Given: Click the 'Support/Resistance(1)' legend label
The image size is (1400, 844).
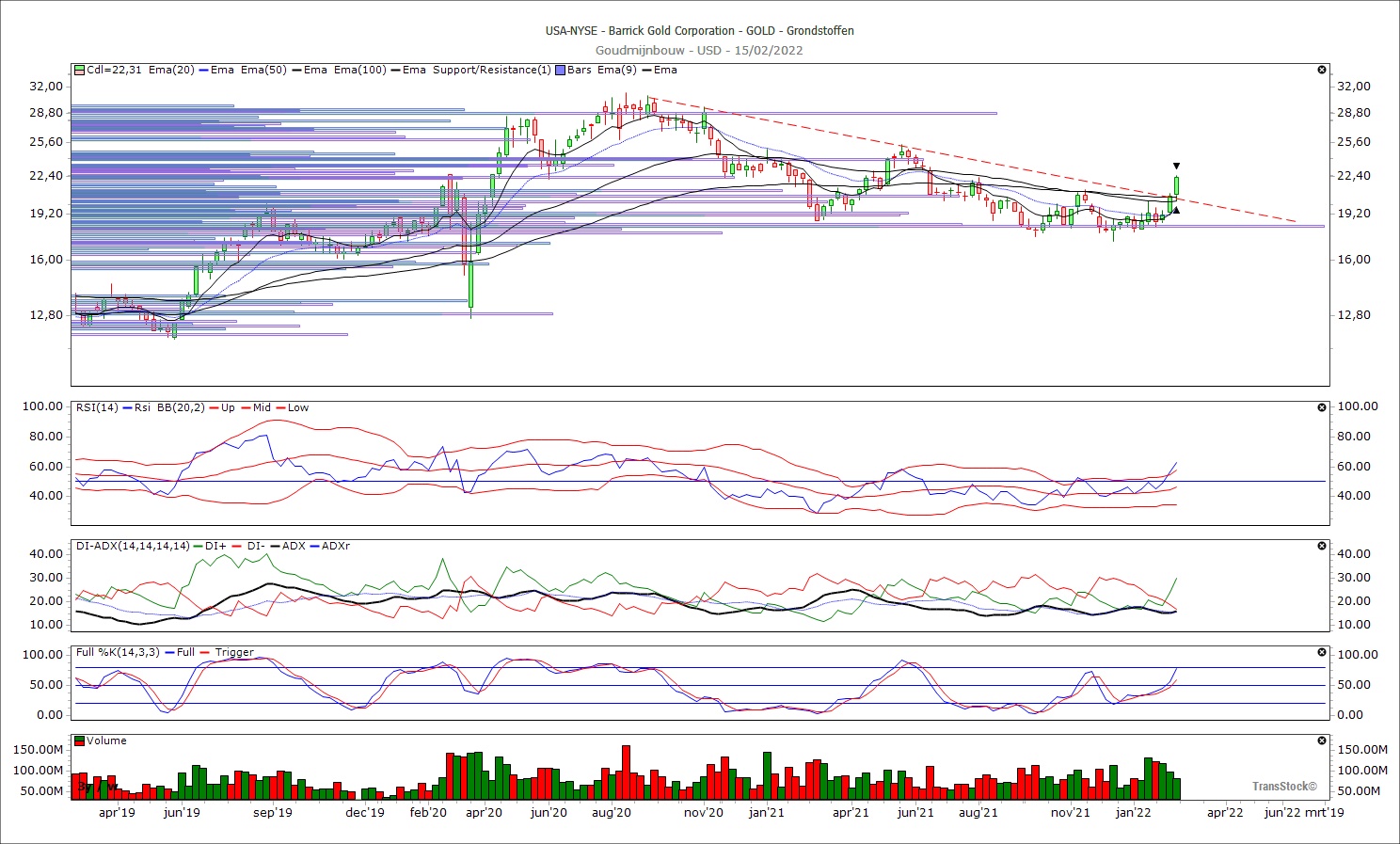Looking at the screenshot, I should [x=492, y=70].
